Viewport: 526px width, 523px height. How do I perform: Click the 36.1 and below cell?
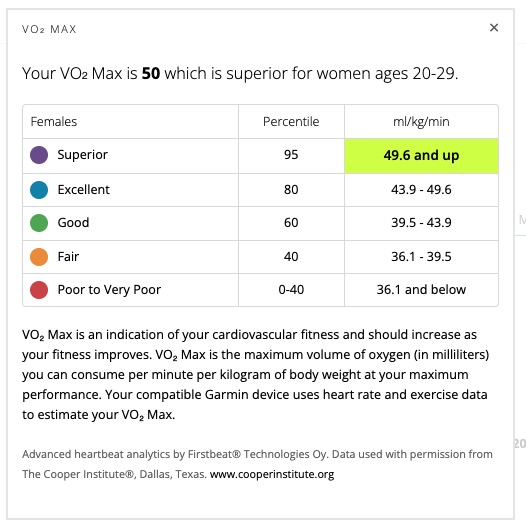coord(421,290)
